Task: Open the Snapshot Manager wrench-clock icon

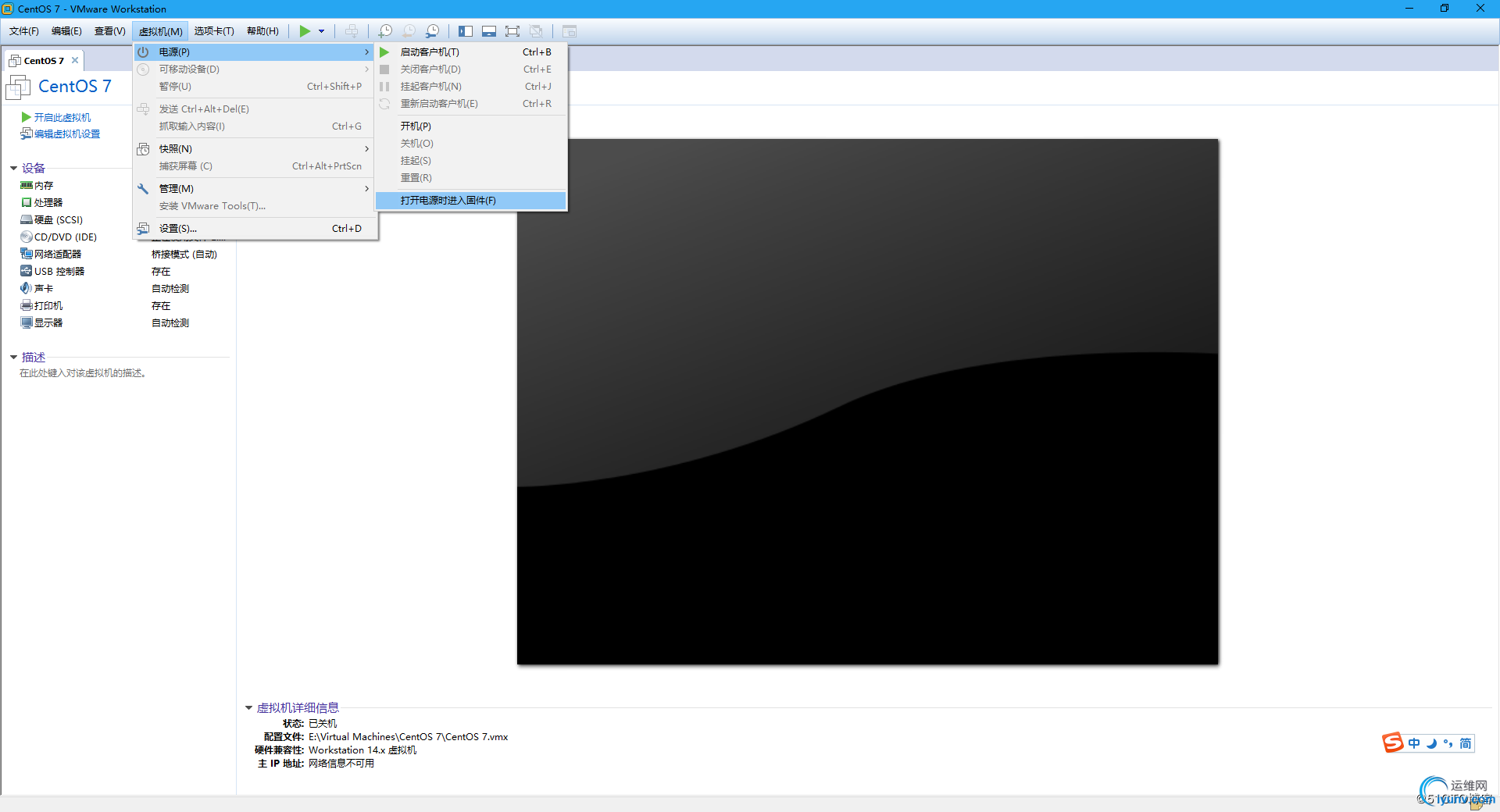Action: tap(432, 31)
